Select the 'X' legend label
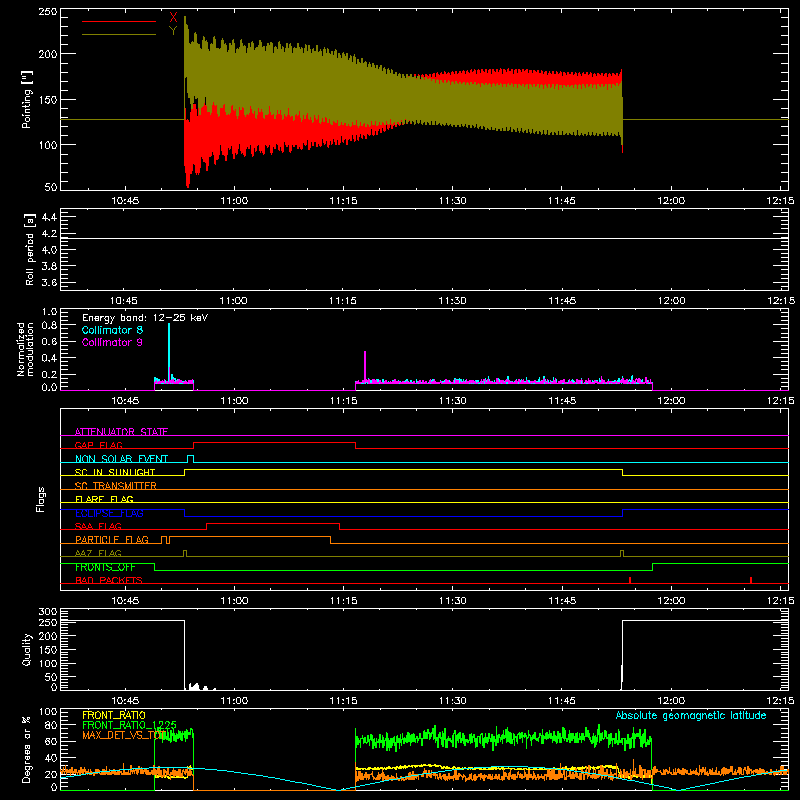 pos(173,18)
